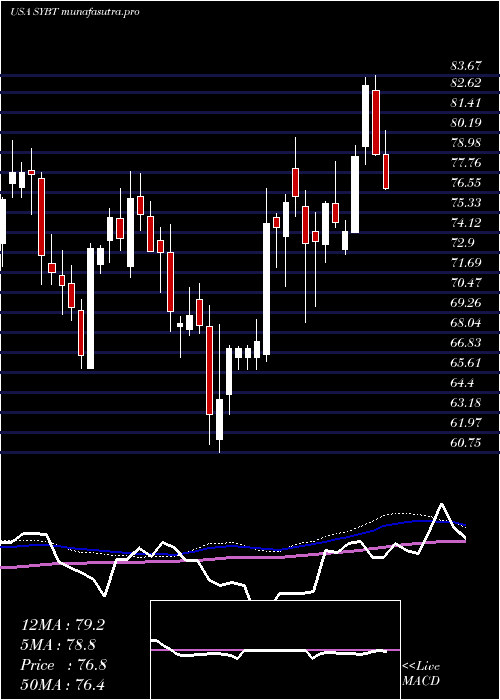Click the 71.69 price axis label
This screenshot has width=500, height=700.
pos(466,262)
